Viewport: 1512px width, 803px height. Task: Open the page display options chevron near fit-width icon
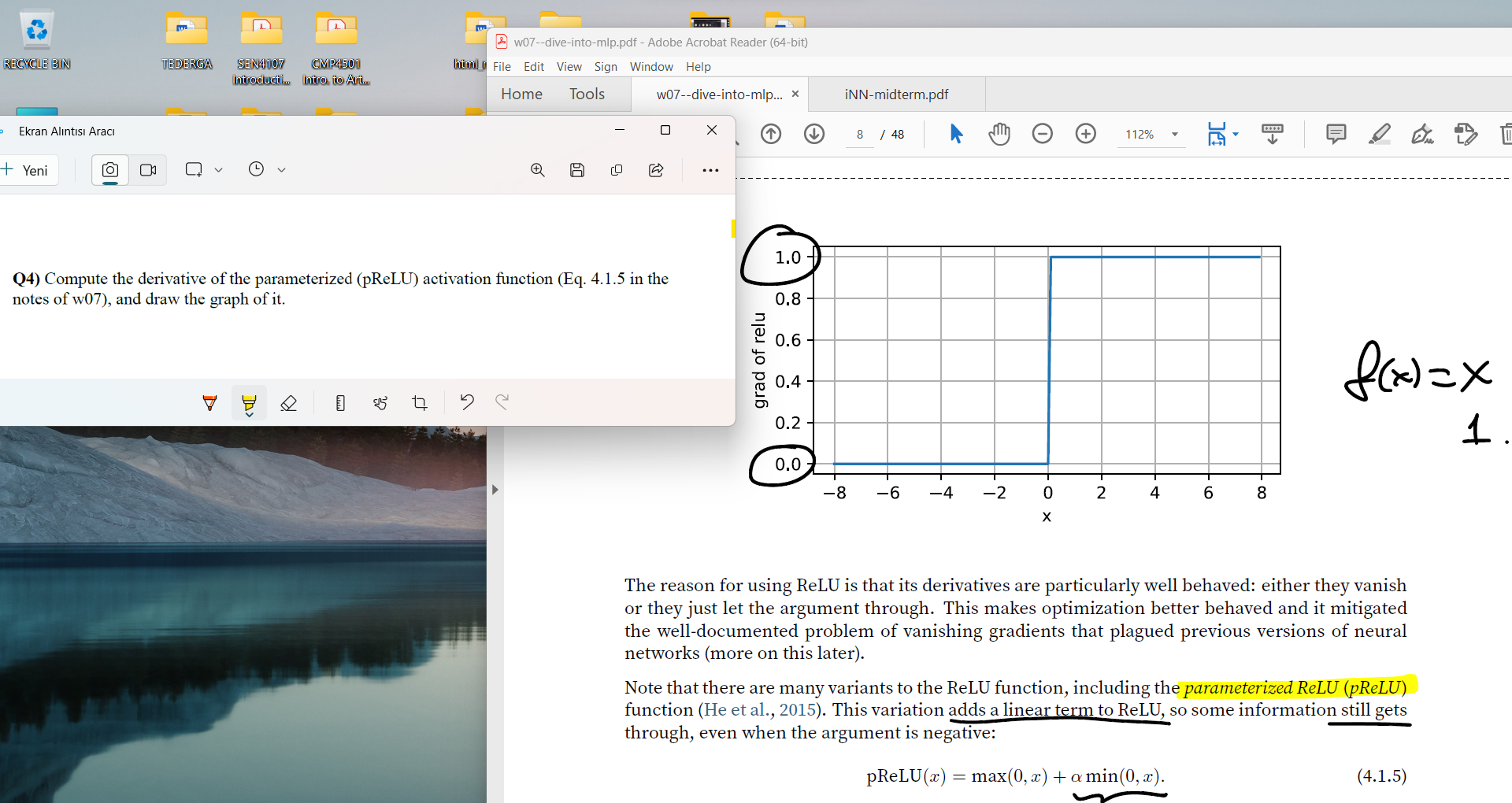coord(1235,135)
